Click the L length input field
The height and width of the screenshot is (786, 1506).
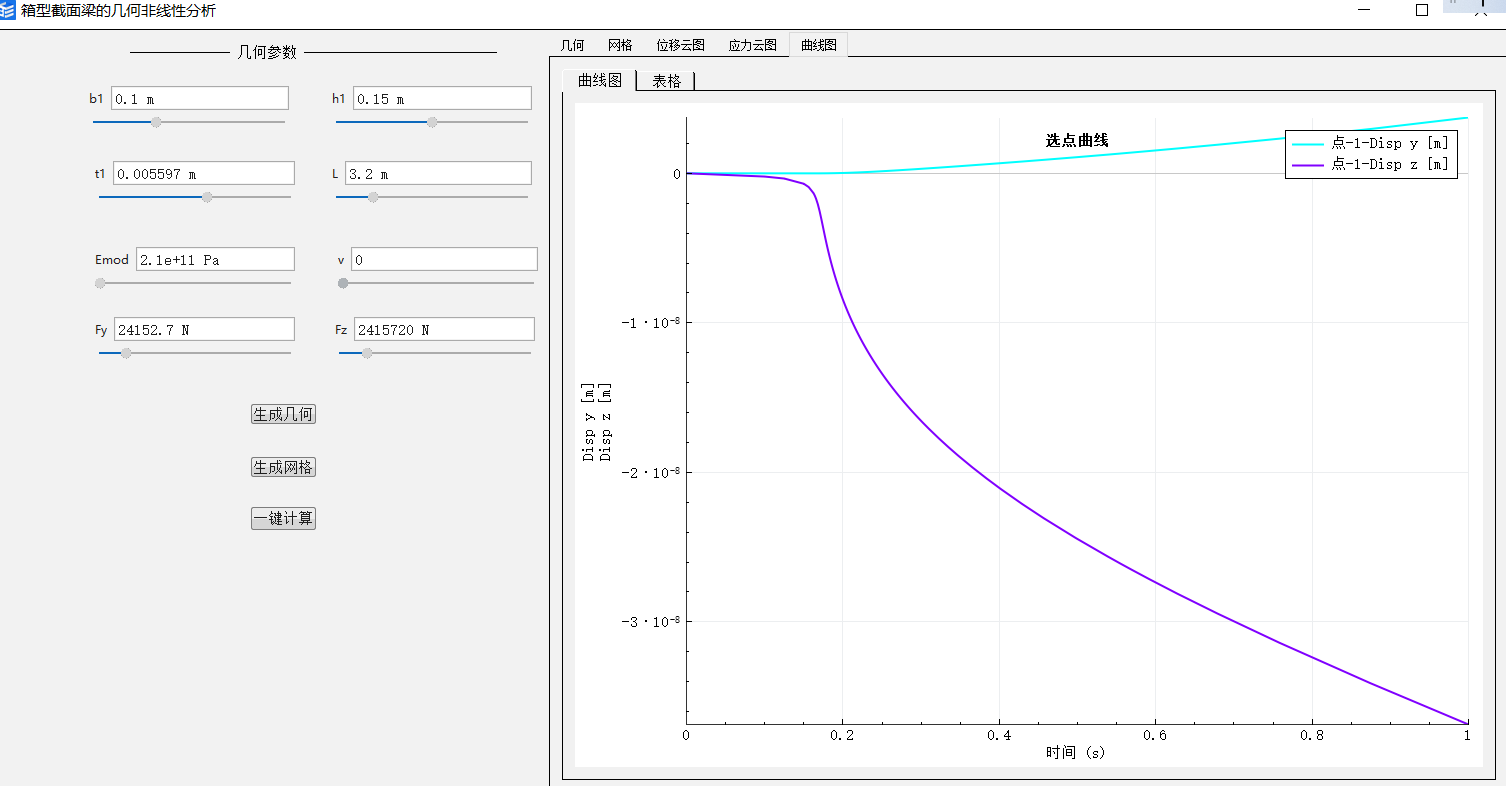[438, 173]
